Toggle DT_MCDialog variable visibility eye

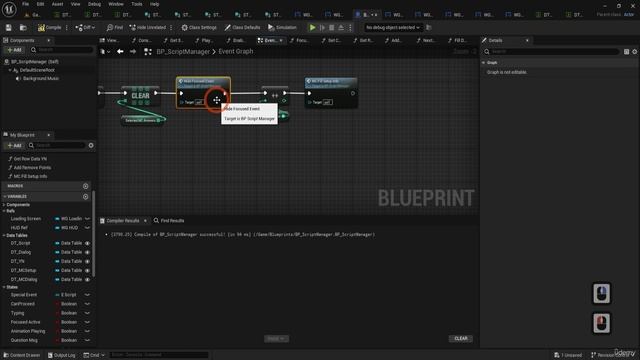(x=87, y=280)
